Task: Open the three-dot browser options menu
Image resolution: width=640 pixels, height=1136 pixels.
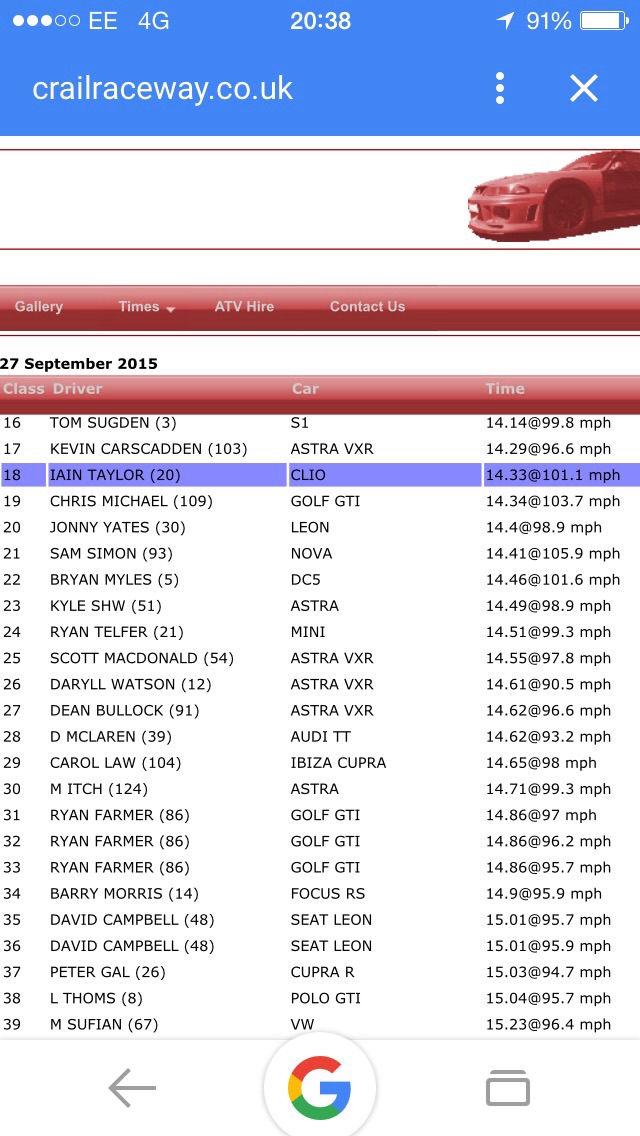Action: [x=500, y=88]
